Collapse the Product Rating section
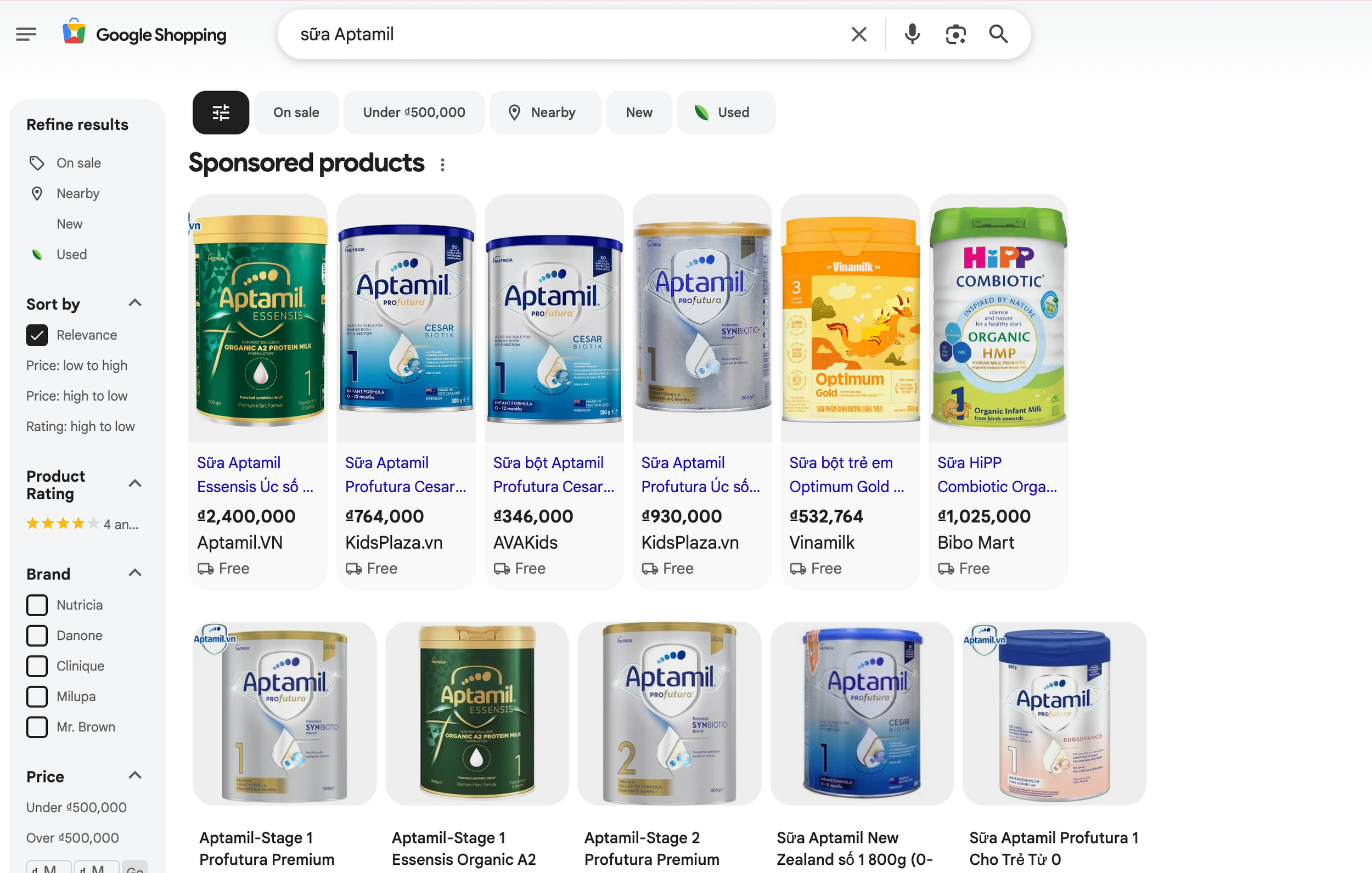Image resolution: width=1372 pixels, height=873 pixels. click(x=134, y=484)
